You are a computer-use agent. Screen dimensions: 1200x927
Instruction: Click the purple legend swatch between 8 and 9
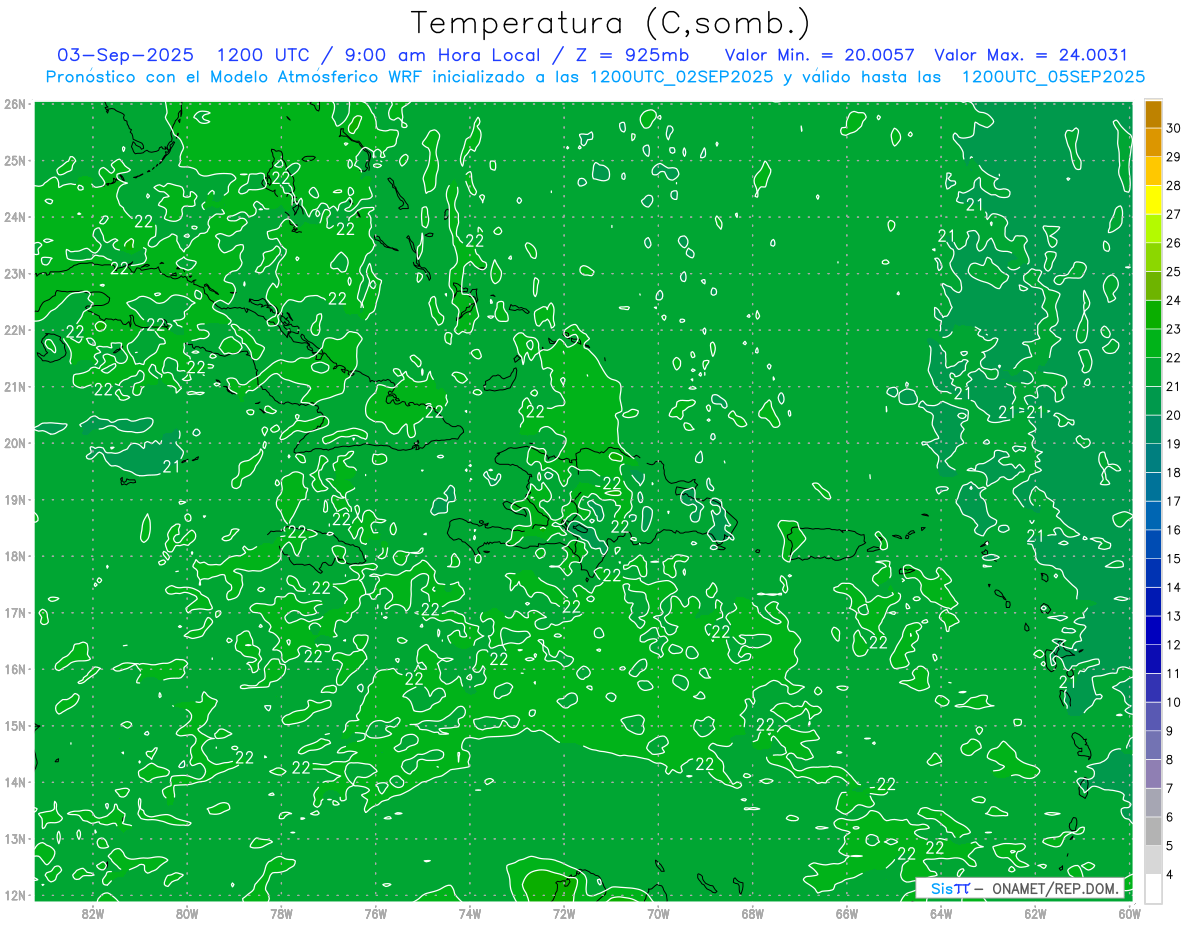click(1153, 745)
